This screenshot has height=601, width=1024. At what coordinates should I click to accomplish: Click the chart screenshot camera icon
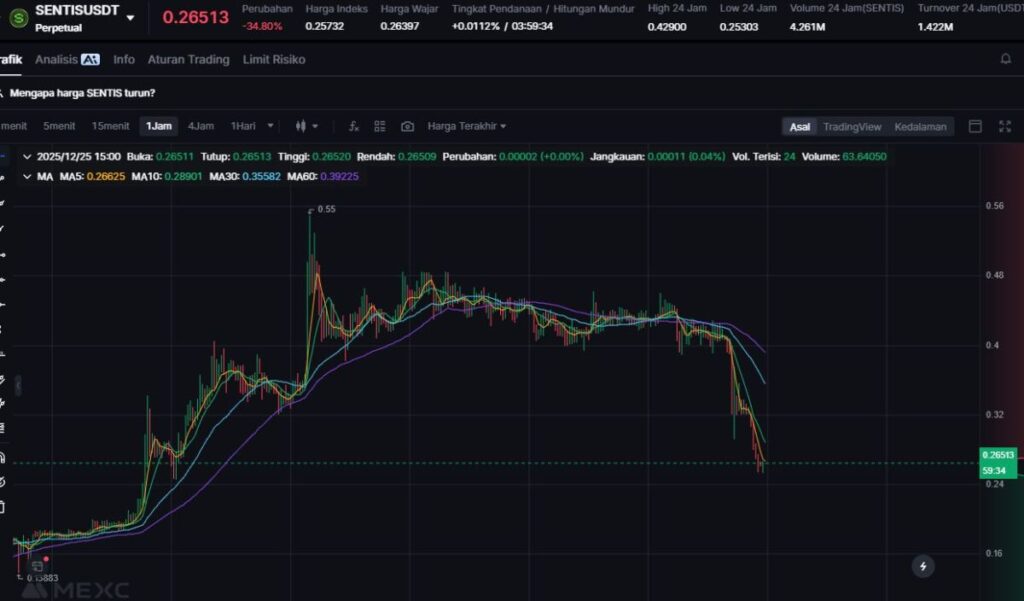pos(407,127)
